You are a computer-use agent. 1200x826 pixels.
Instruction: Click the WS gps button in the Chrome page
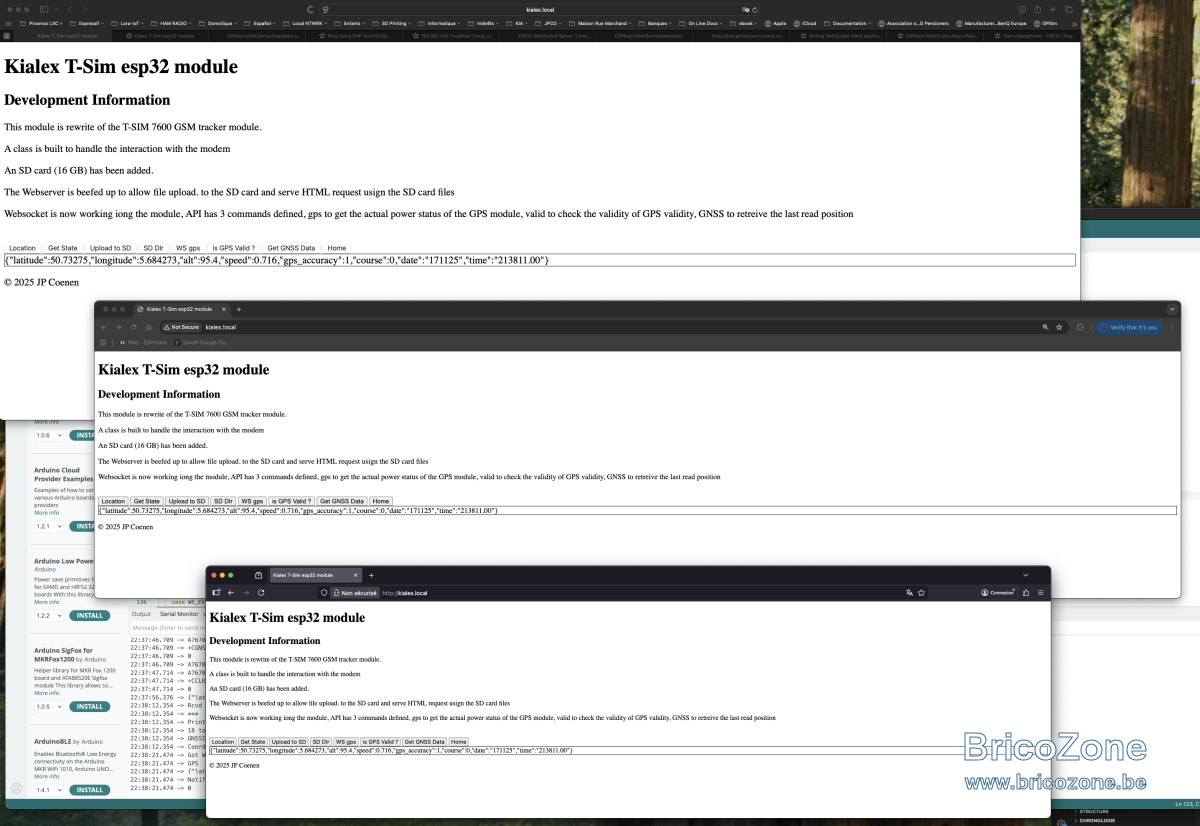(252, 501)
